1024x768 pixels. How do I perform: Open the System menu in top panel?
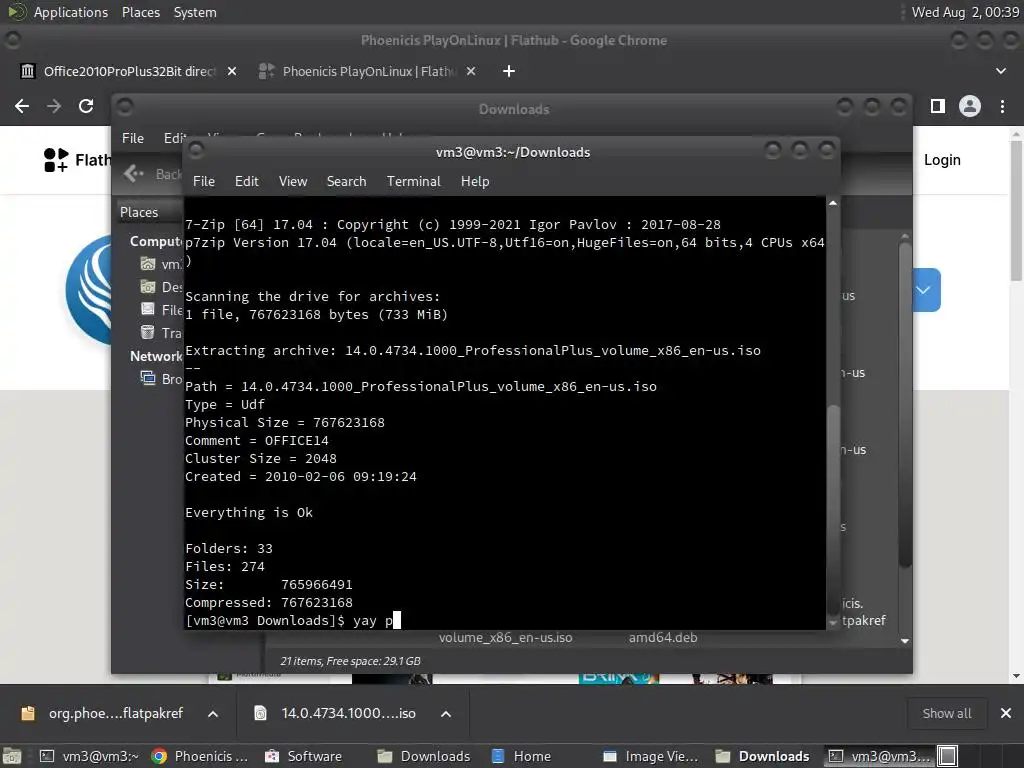click(x=195, y=12)
